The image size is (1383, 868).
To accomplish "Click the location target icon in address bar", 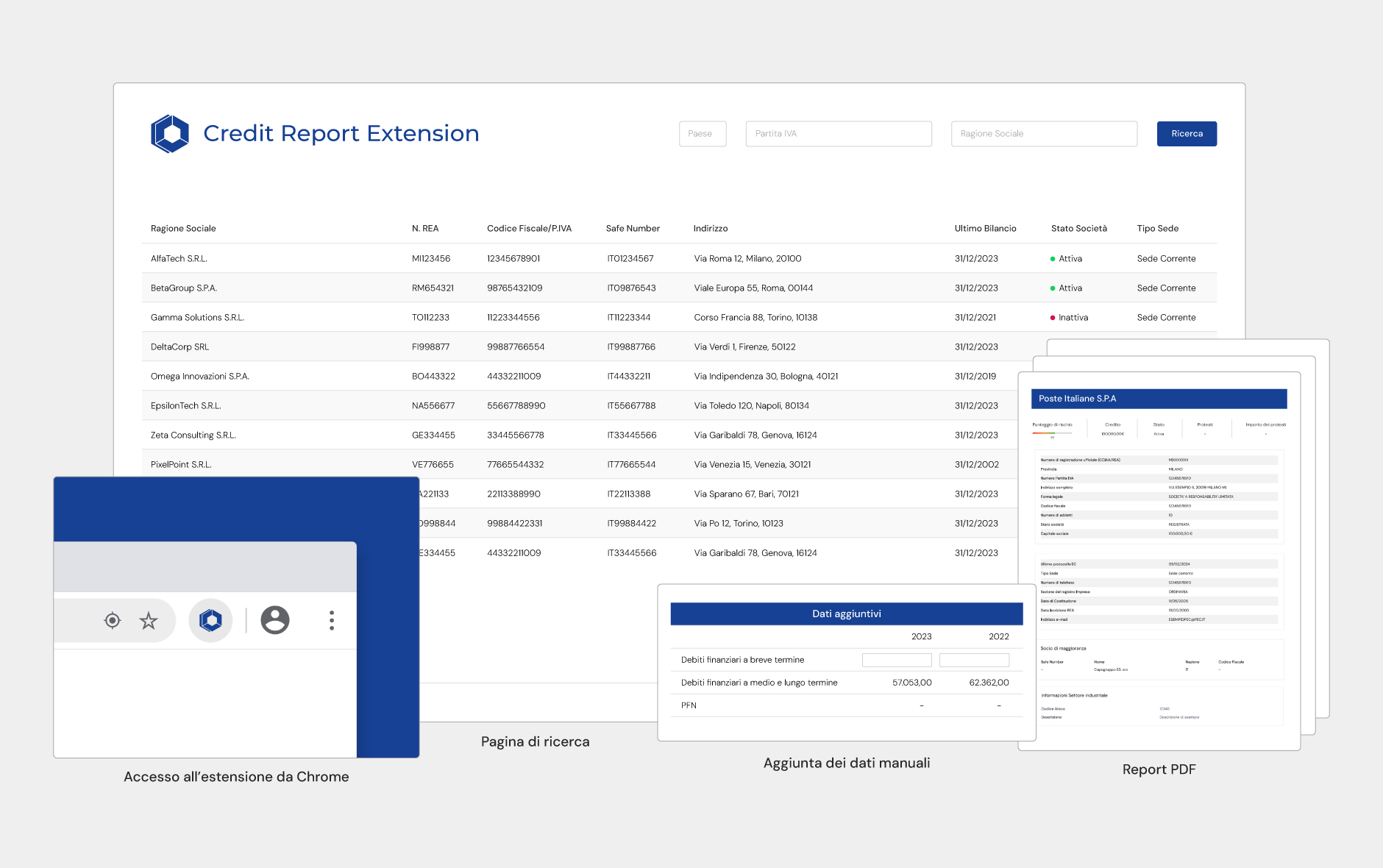I will pos(112,621).
